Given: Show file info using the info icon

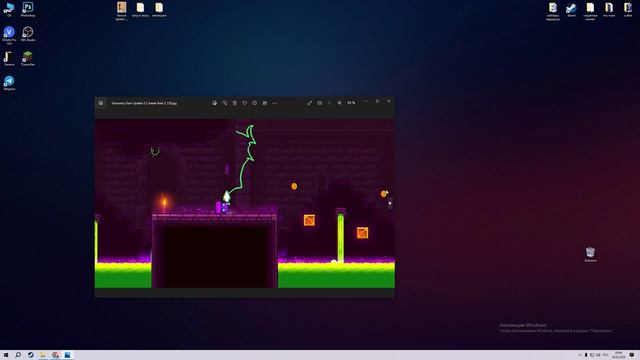Looking at the screenshot, I should pos(255,103).
